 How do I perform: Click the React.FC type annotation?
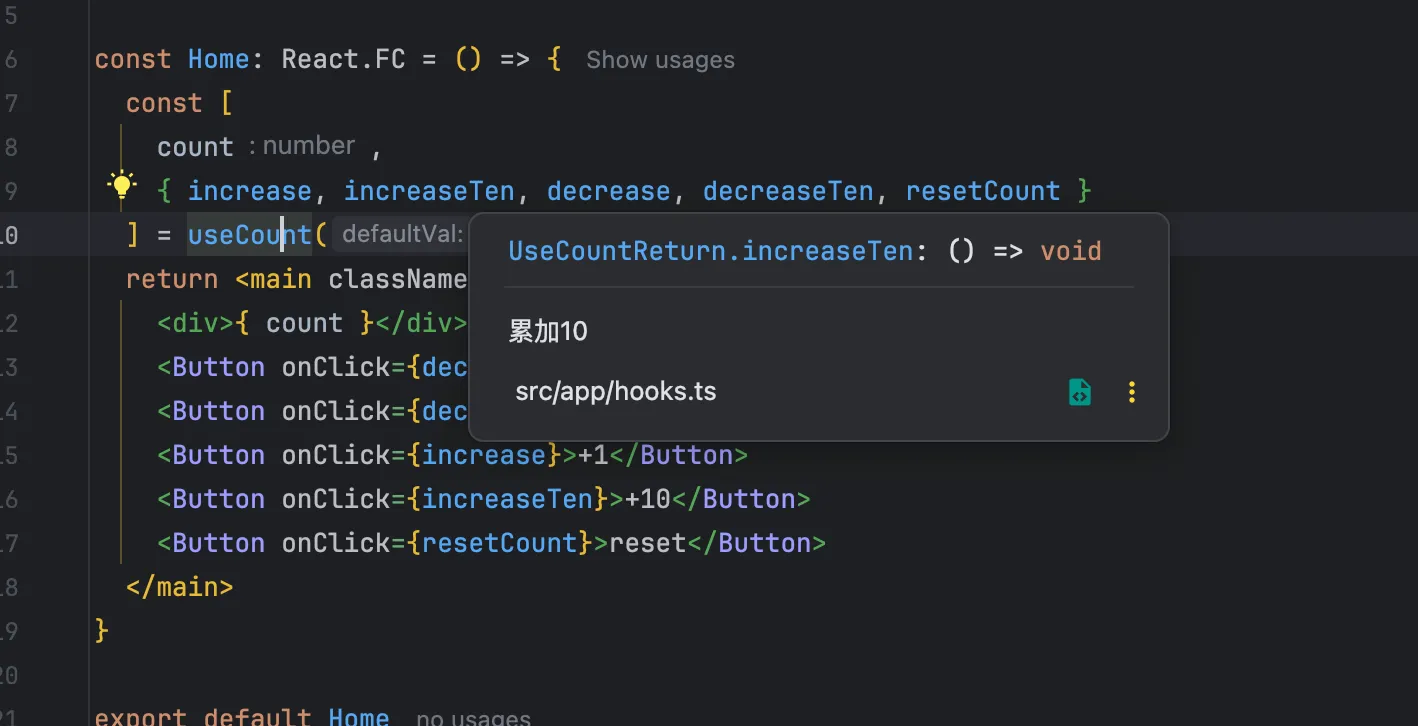tap(343, 60)
